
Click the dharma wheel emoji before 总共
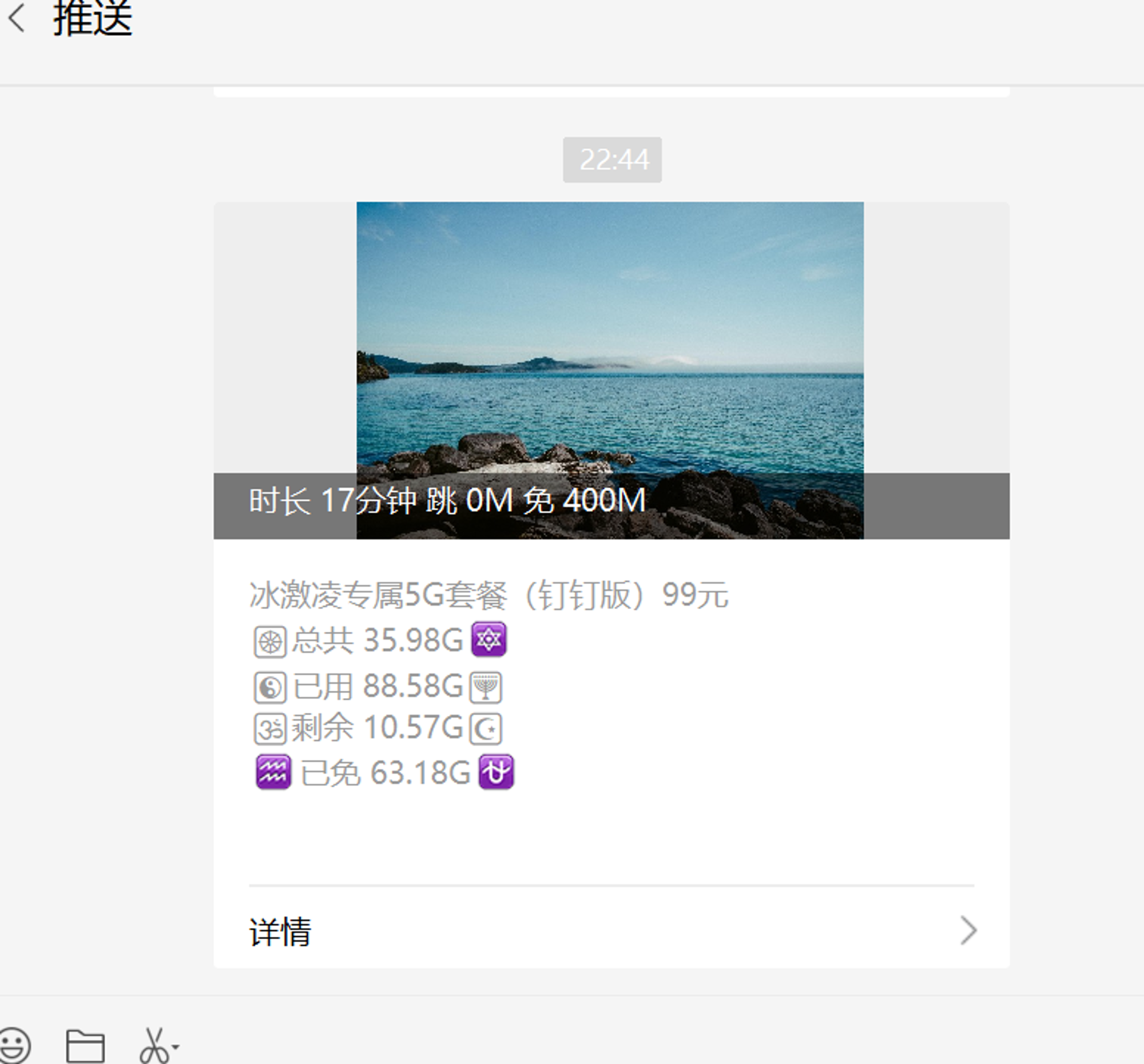270,641
